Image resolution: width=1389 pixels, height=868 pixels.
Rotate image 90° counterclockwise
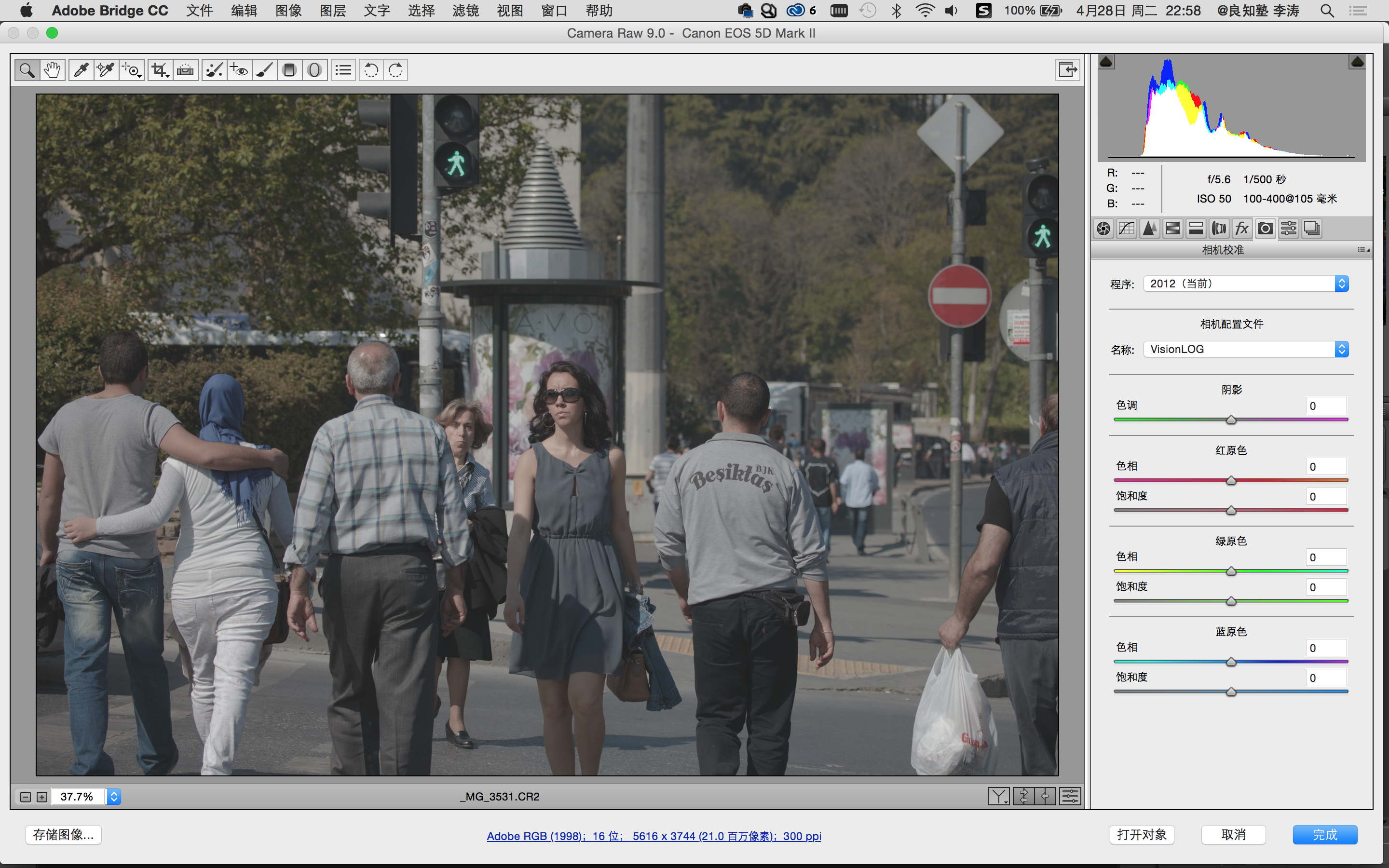371,70
